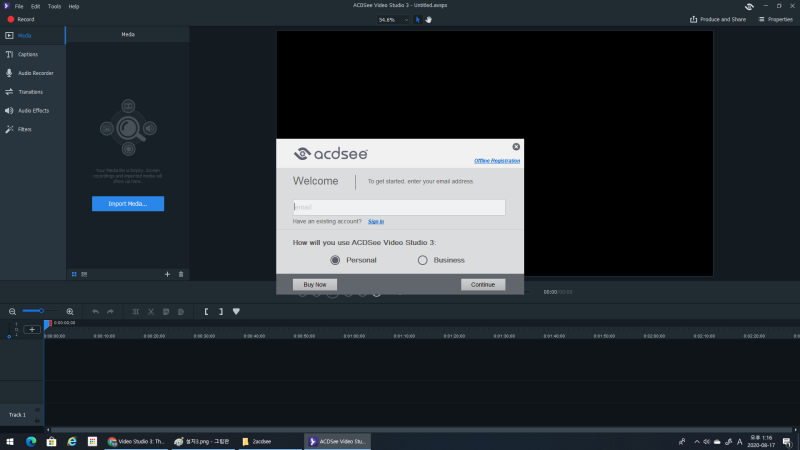Click the taskbar clock showing 2020-08-17
Viewport: 800px width, 450px height.
[x=761, y=441]
